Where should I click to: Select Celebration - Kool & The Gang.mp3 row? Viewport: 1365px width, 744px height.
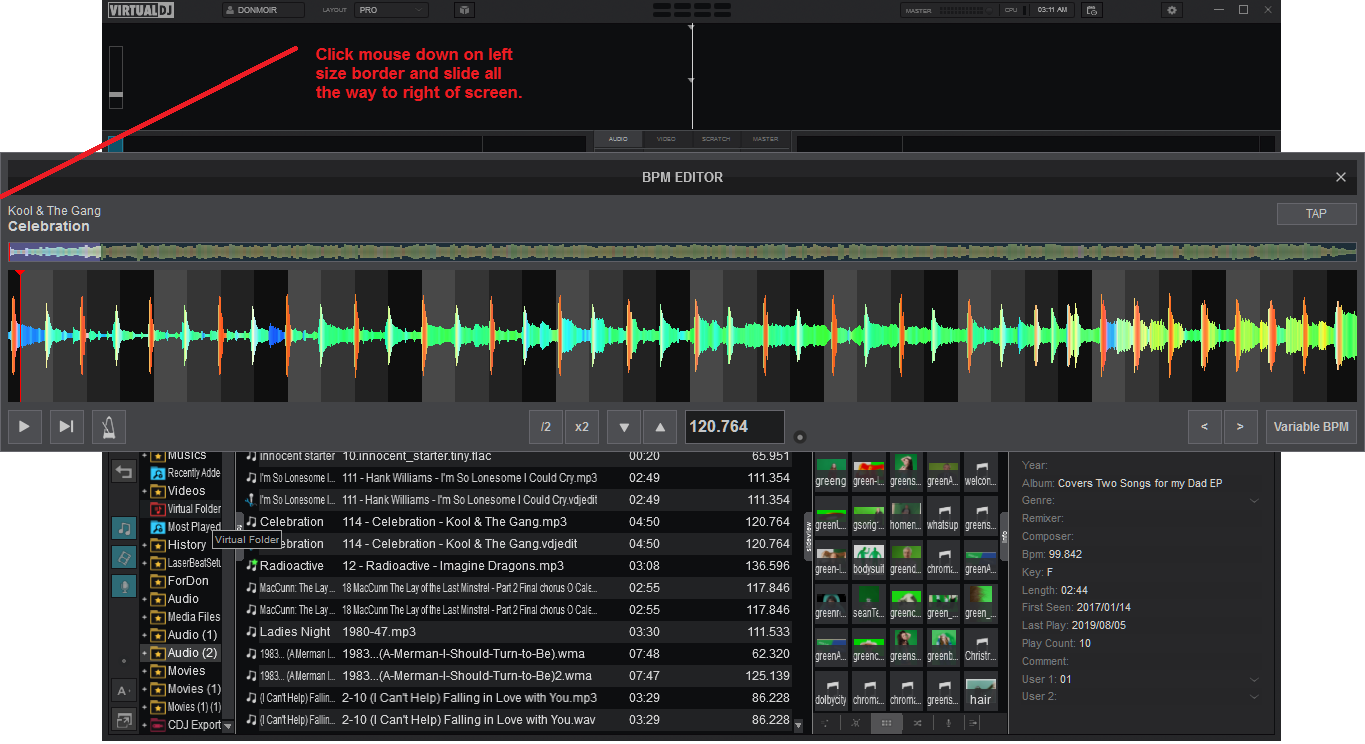point(518,522)
